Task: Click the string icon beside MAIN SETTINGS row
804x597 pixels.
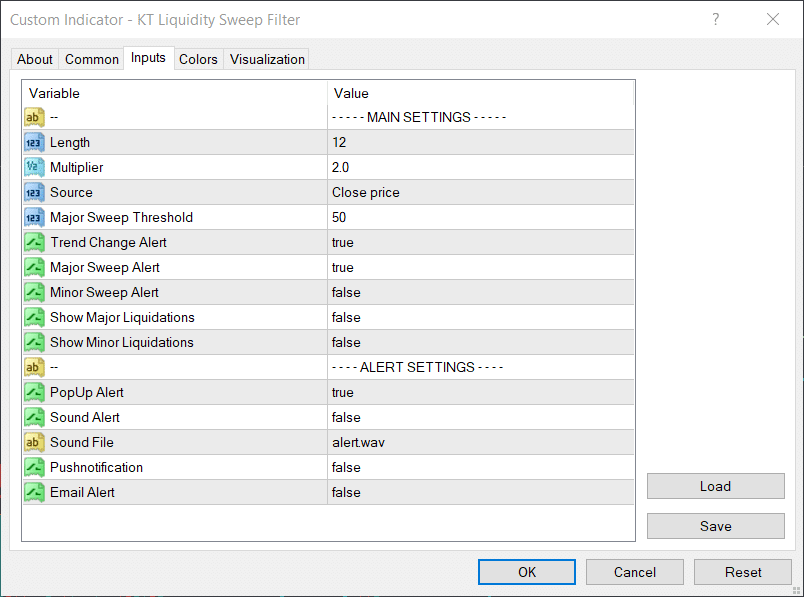Action: [34, 117]
